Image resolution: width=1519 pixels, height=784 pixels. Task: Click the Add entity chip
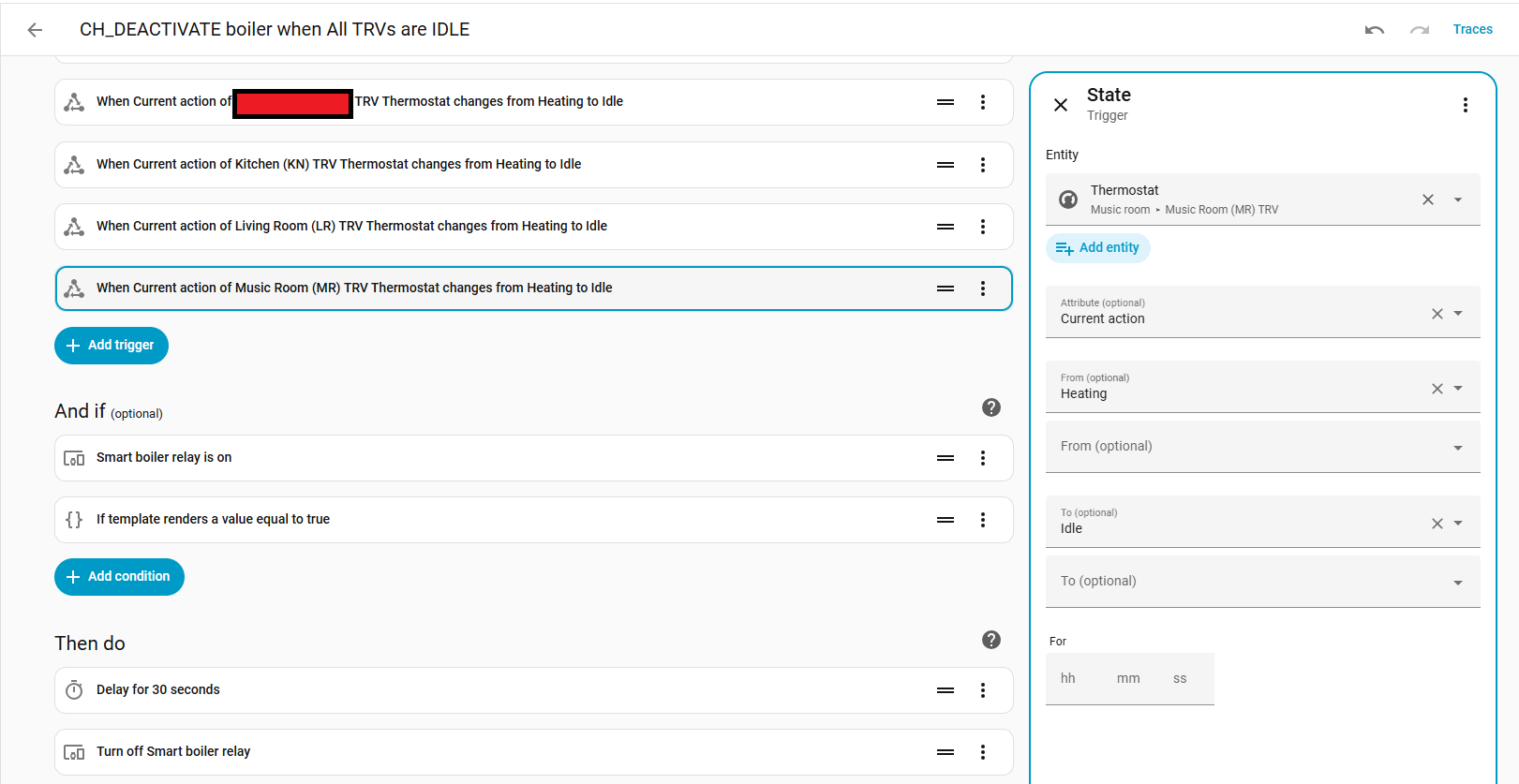(1097, 248)
